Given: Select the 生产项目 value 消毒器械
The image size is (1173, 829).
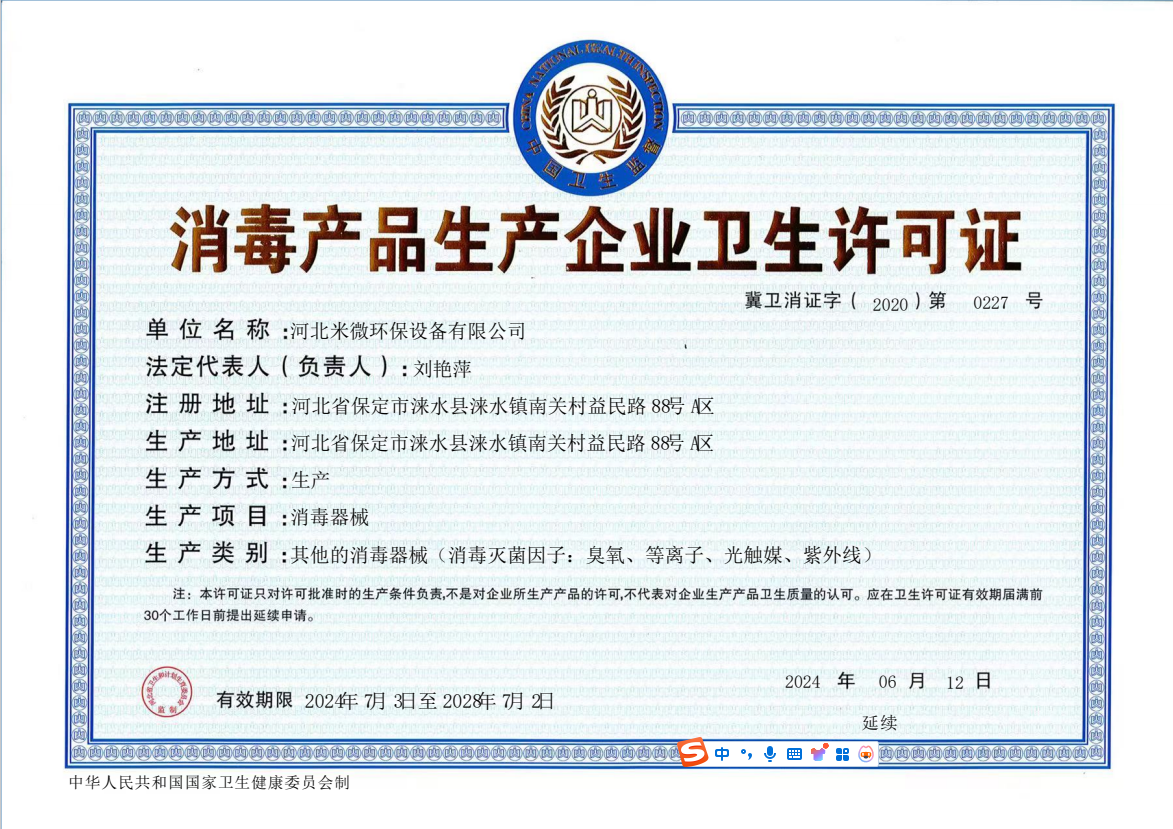Looking at the screenshot, I should [x=329, y=517].
